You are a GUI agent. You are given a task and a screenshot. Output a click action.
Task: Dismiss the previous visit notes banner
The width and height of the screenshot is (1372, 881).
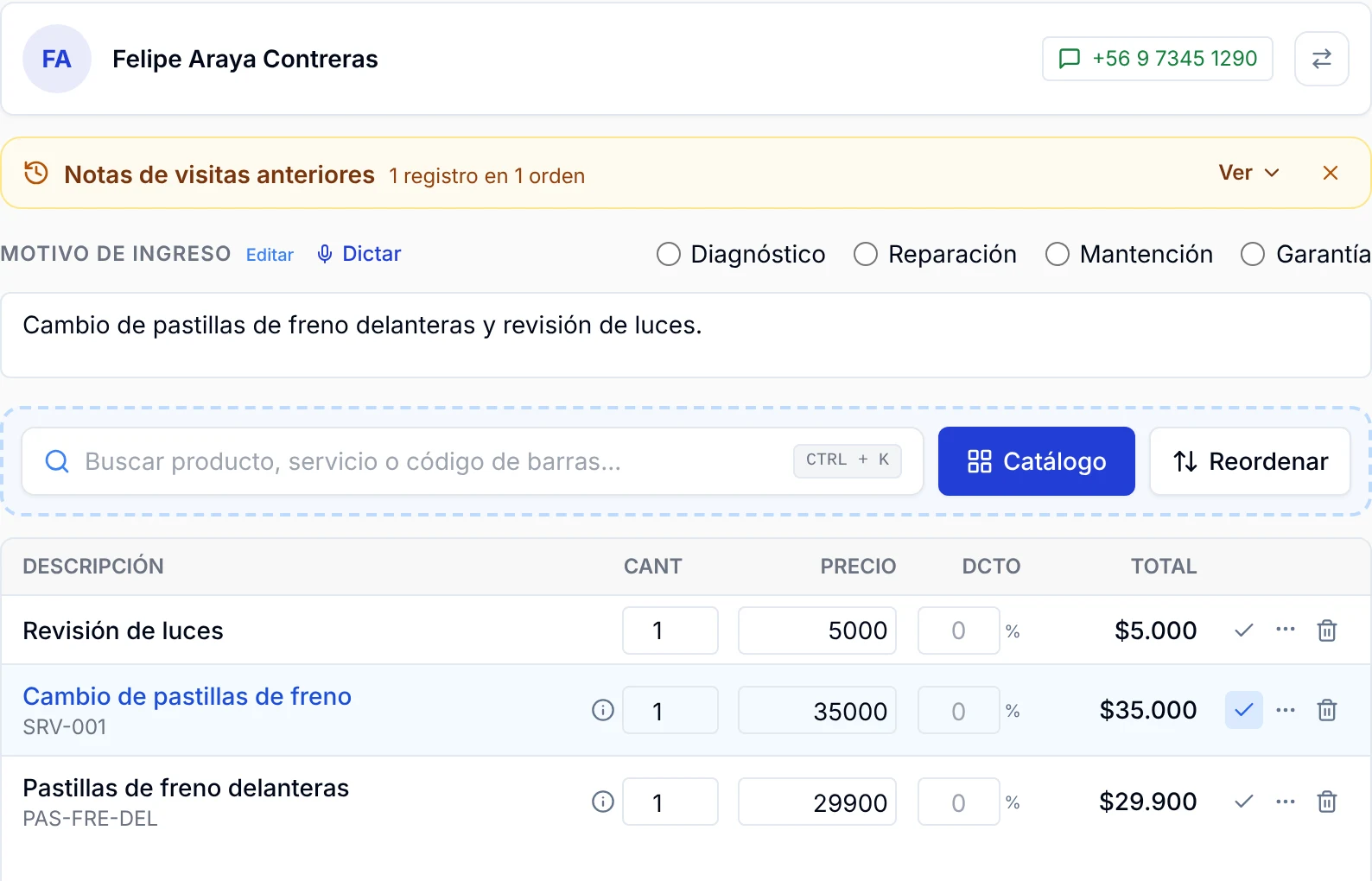[x=1331, y=173]
